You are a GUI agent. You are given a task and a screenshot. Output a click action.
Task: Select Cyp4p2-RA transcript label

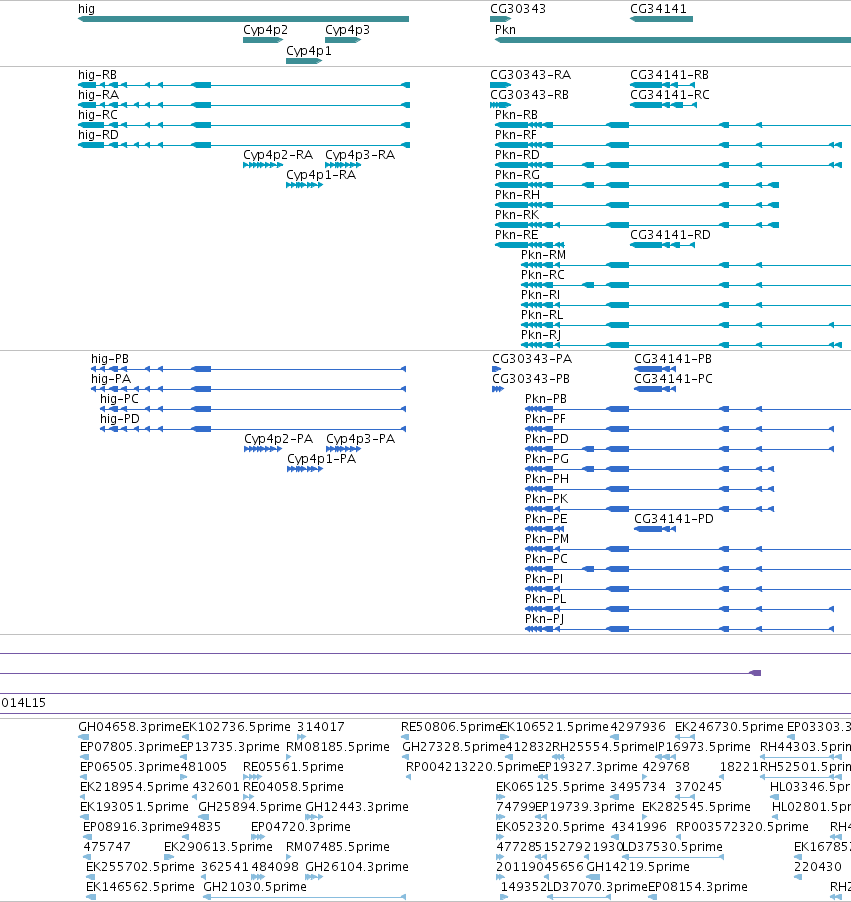coord(278,155)
